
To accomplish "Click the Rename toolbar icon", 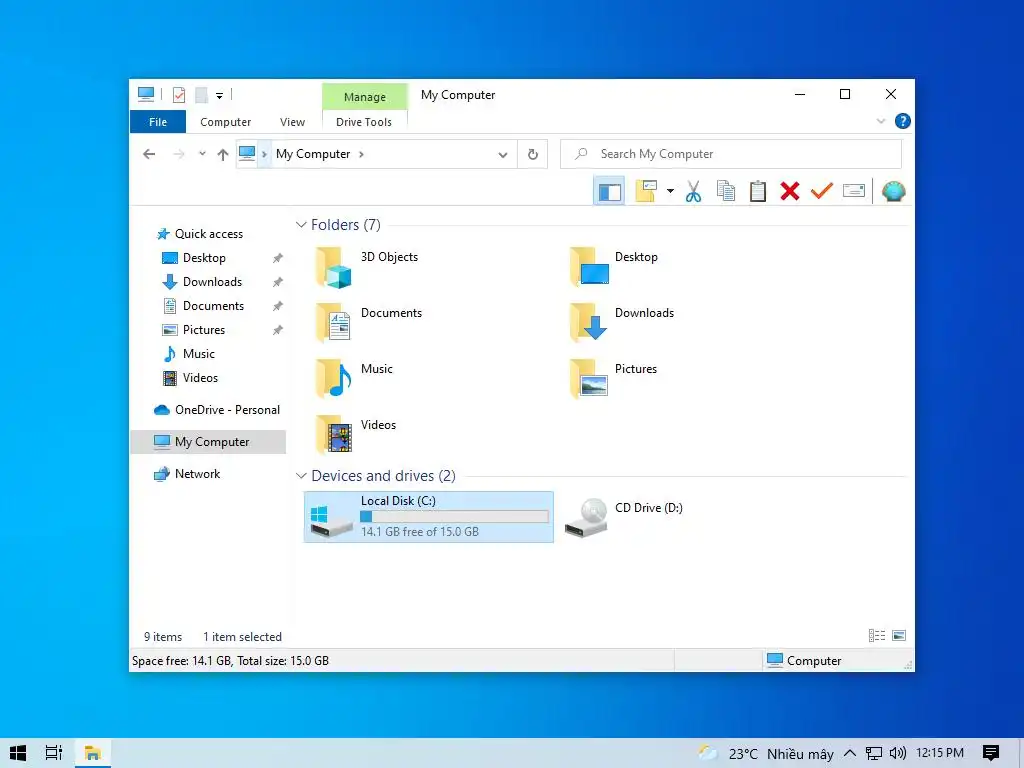I will pos(854,191).
